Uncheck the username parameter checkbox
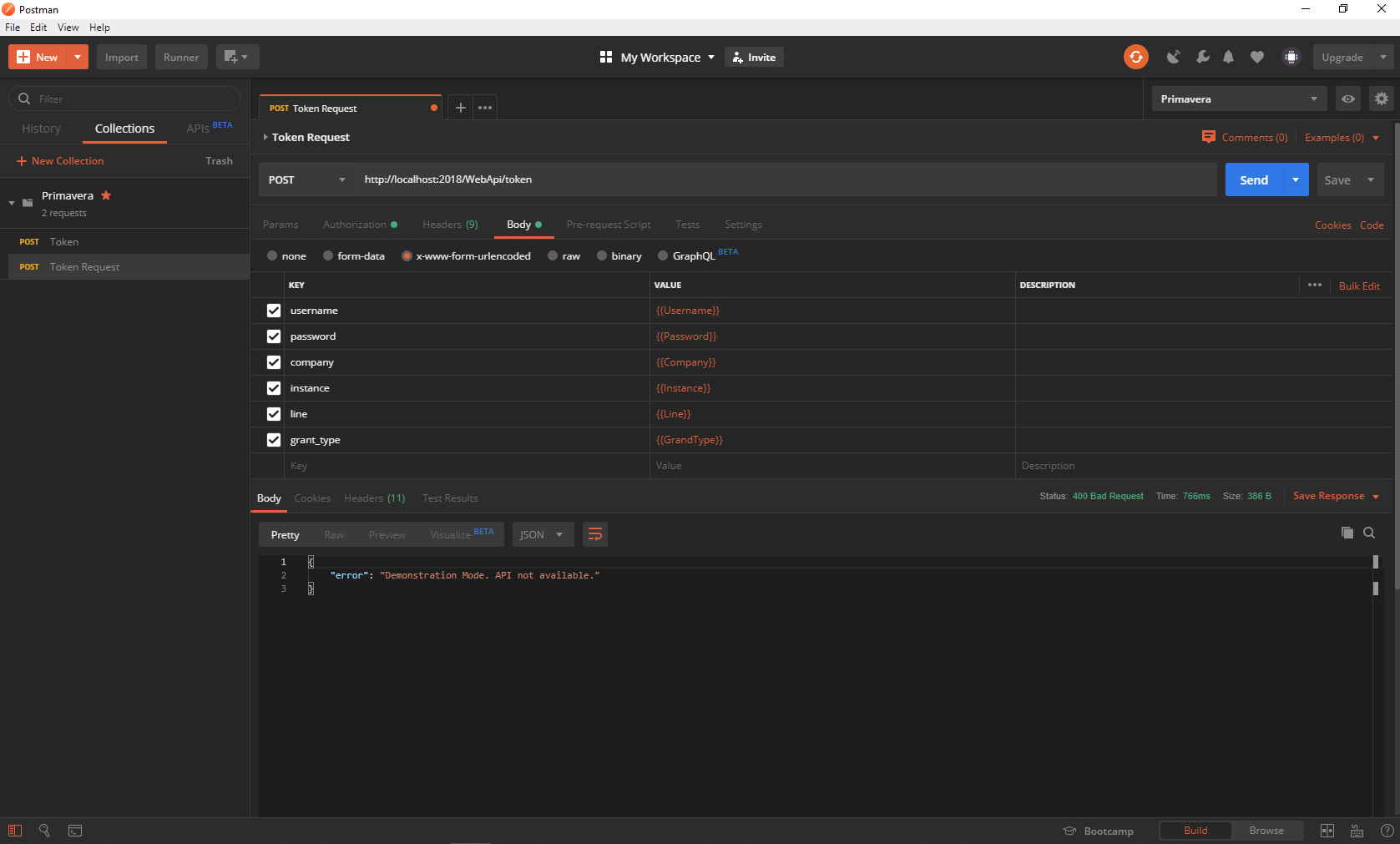The image size is (1400, 844). [274, 311]
